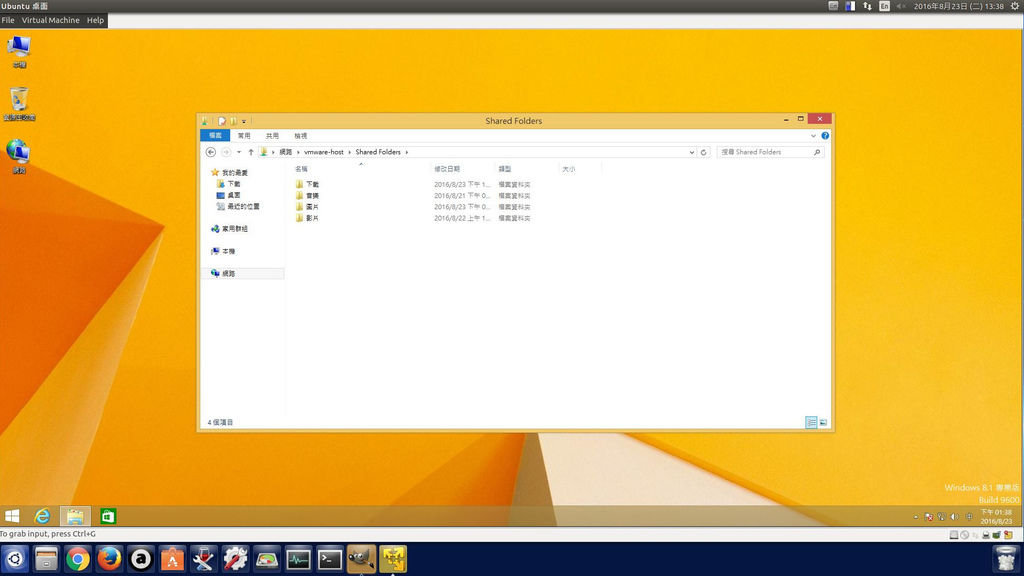Screen dimensions: 1024x576
Task: Open System Monitor from Ubuntu dock
Action: [298, 559]
